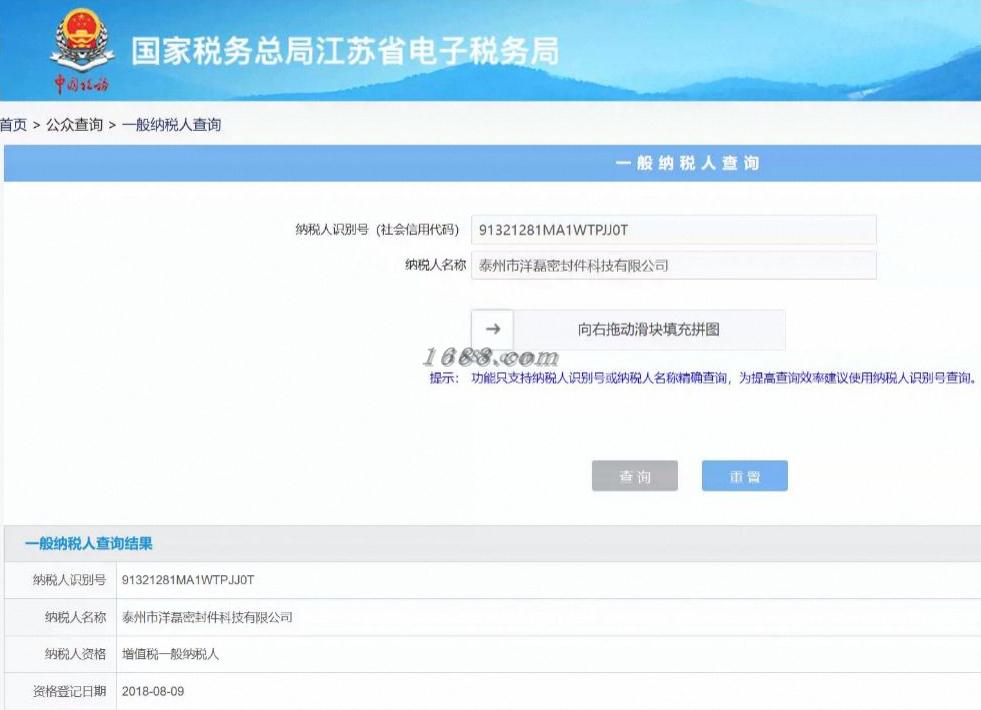Viewport: 981px width, 710px height.
Task: Select the 增值税一般纳税人 cell
Action: coord(170,654)
